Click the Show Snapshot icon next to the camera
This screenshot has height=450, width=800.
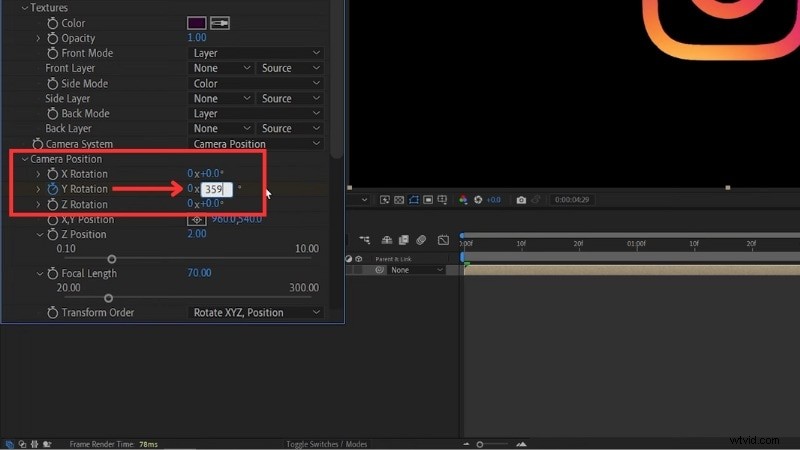click(x=536, y=199)
